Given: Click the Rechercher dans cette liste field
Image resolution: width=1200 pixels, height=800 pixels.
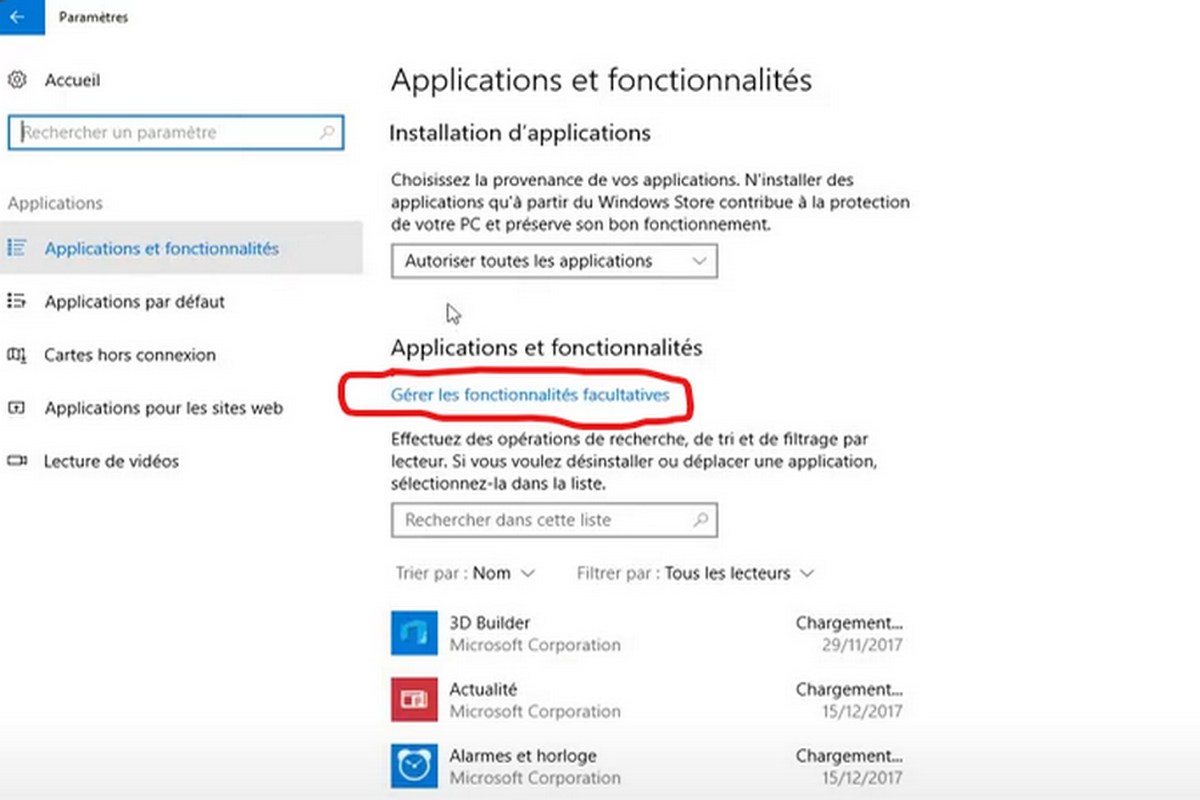Looking at the screenshot, I should point(540,520).
